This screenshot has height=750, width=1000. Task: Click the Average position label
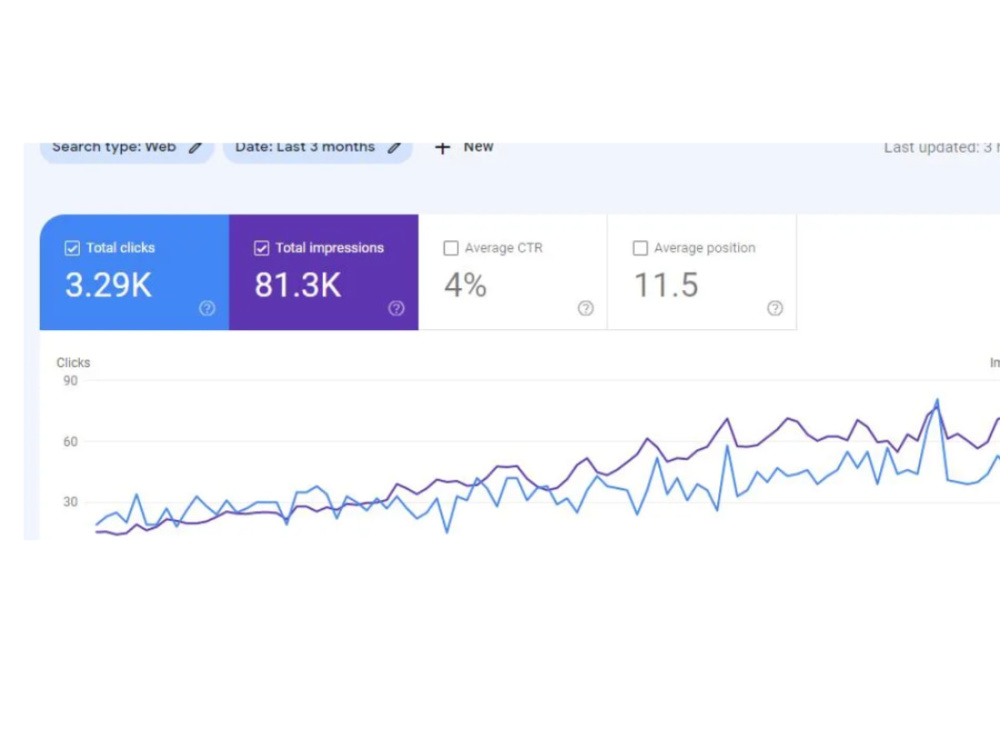pos(705,248)
